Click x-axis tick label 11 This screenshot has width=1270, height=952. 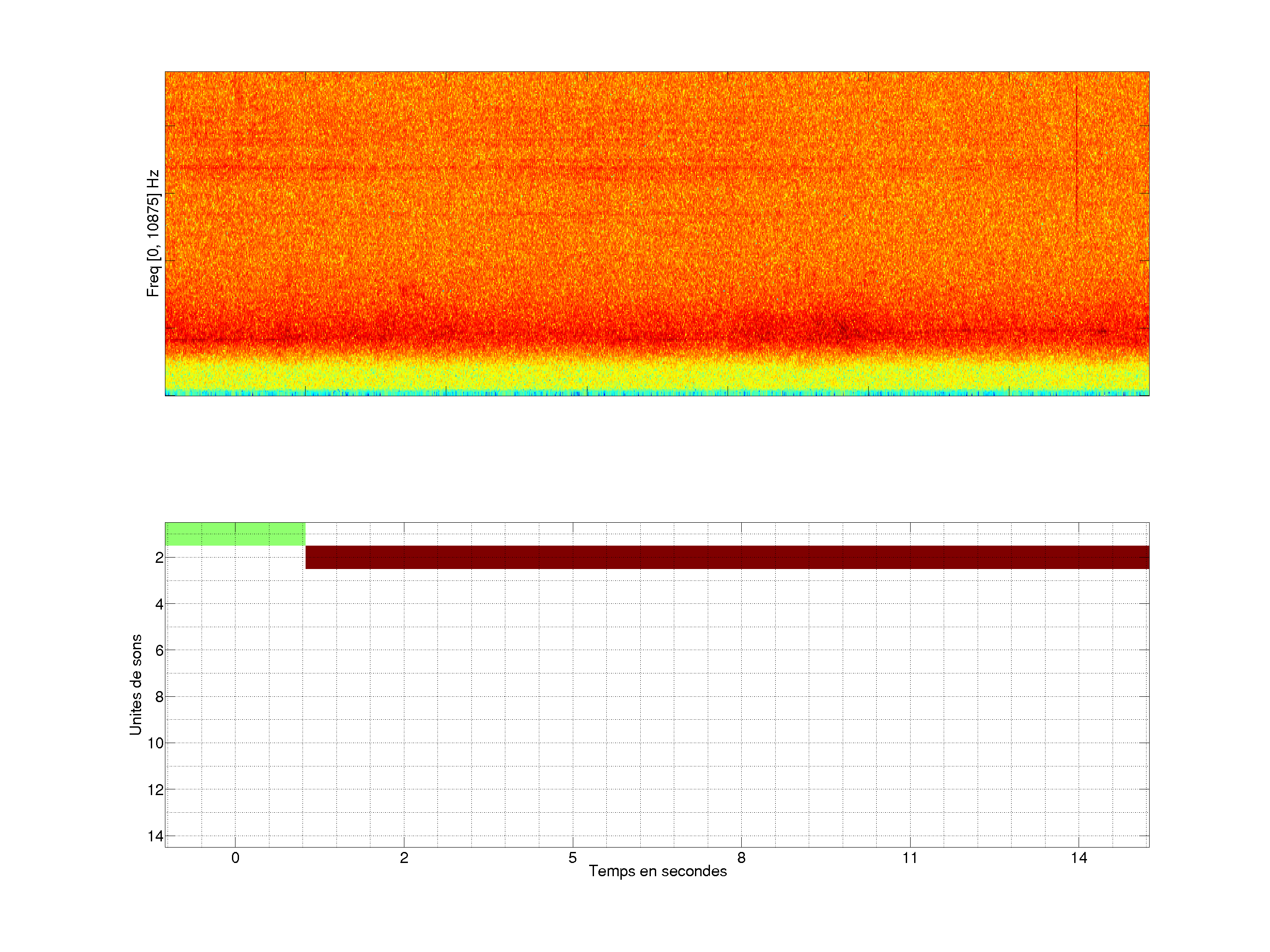pyautogui.click(x=910, y=858)
